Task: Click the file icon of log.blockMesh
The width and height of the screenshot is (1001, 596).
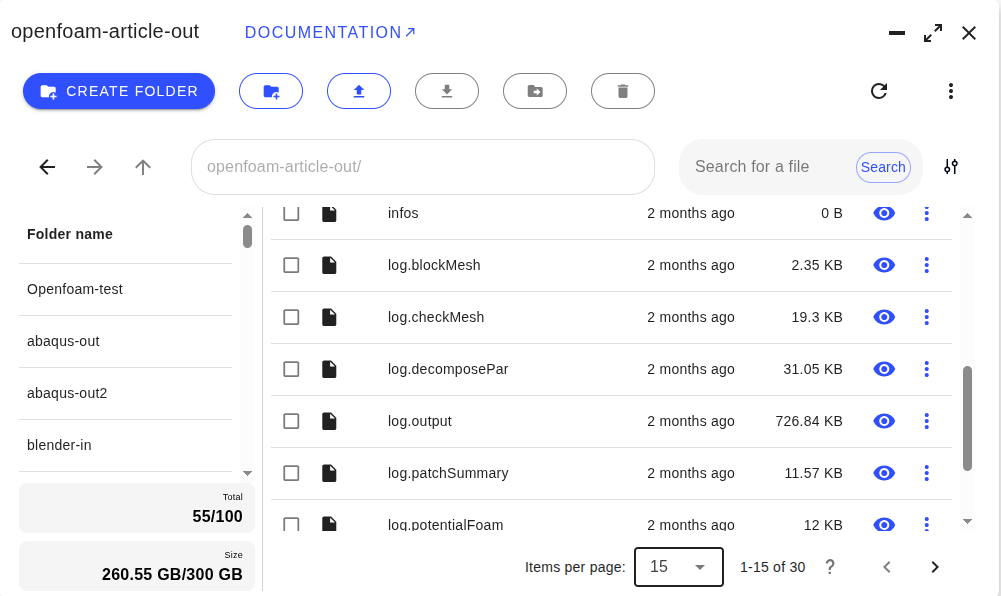Action: [x=329, y=265]
